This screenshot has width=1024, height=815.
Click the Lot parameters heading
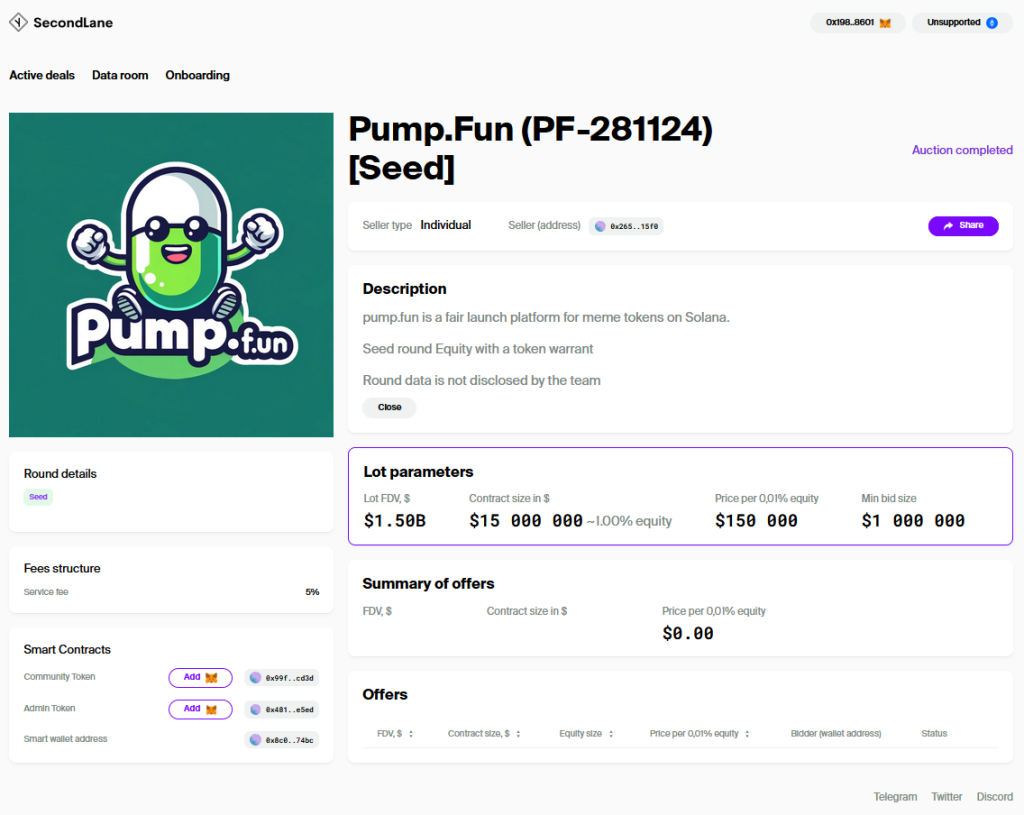pos(418,472)
